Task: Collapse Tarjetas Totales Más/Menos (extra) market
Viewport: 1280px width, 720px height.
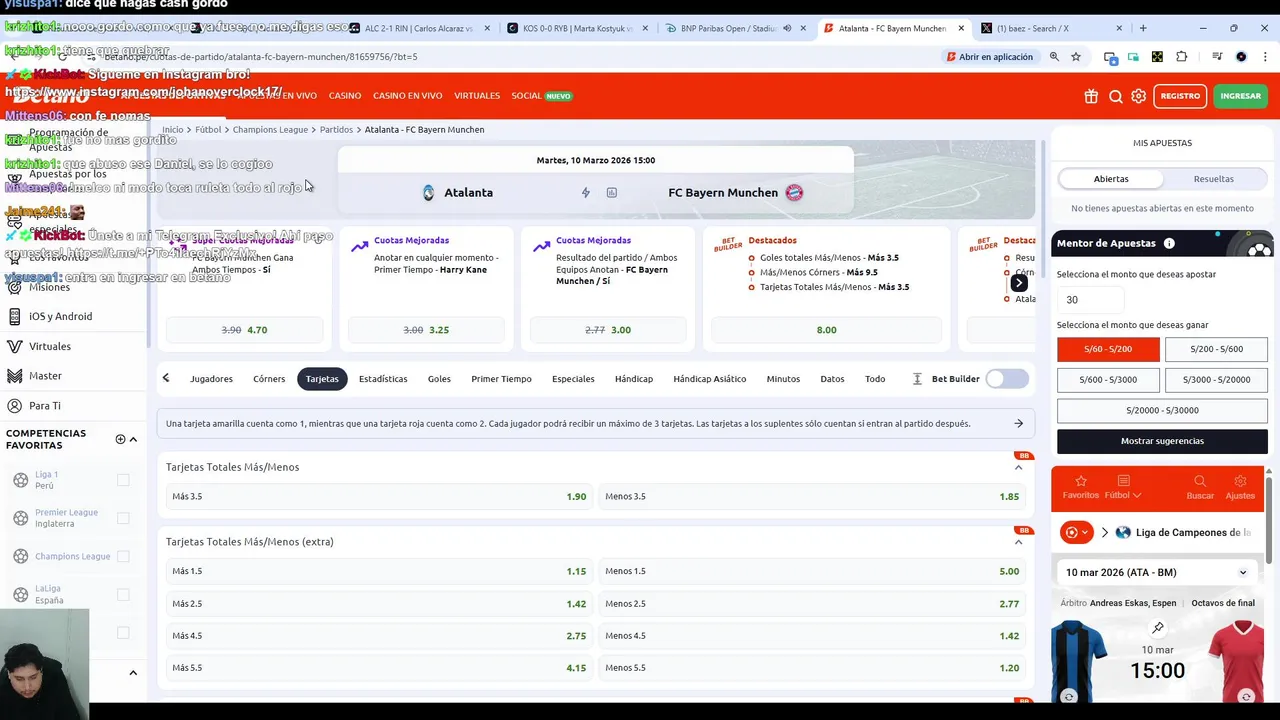Action: [x=1019, y=542]
